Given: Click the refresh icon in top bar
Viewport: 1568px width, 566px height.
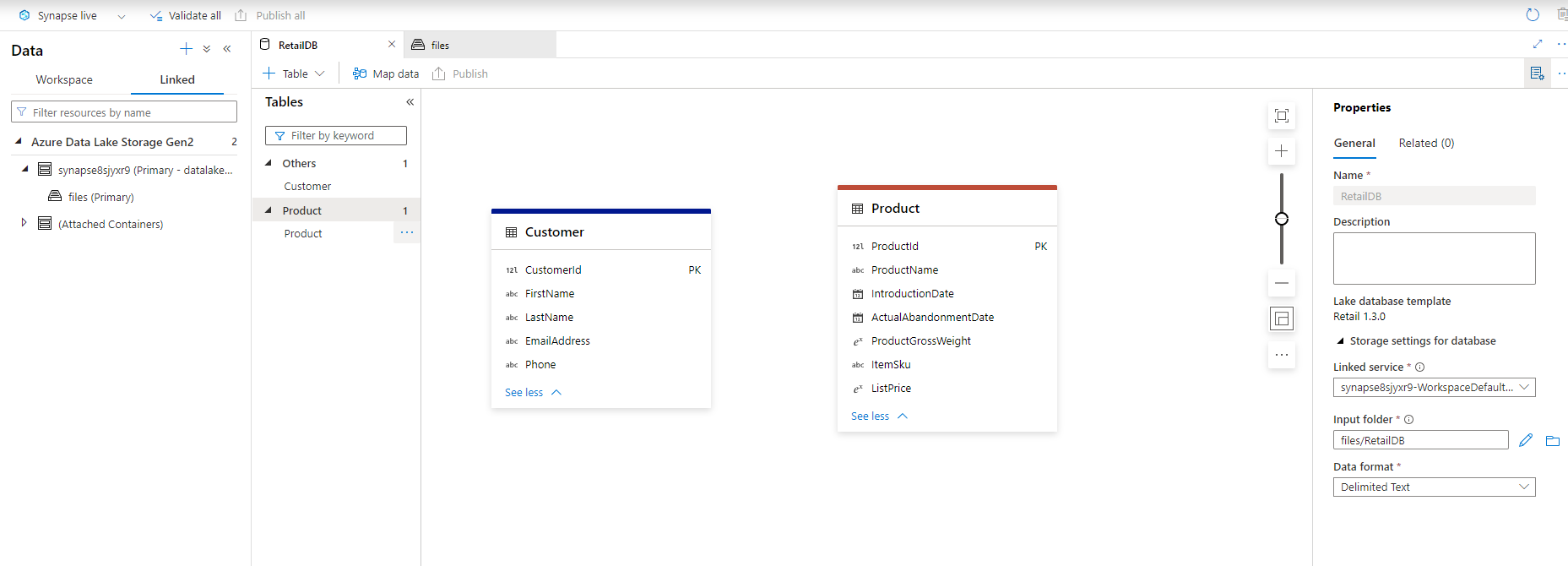Looking at the screenshot, I should pos(1533,15).
